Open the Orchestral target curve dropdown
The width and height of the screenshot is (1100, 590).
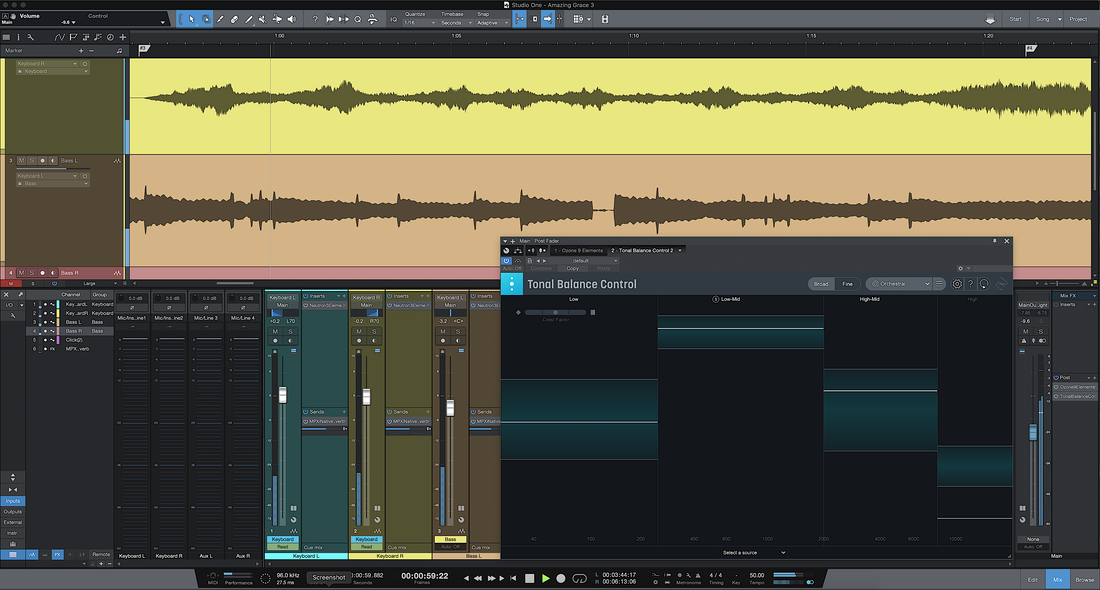click(x=900, y=283)
